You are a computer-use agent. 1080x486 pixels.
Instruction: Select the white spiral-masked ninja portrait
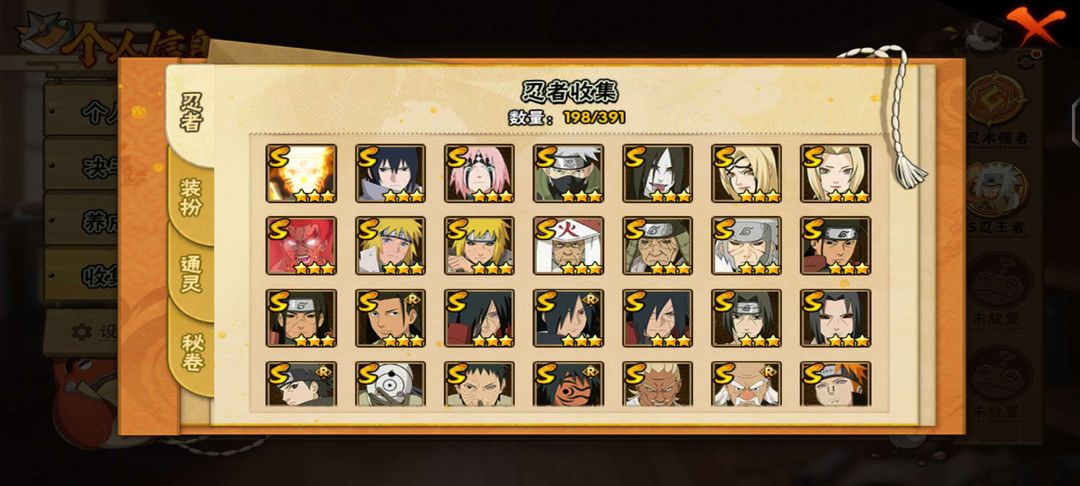391,384
